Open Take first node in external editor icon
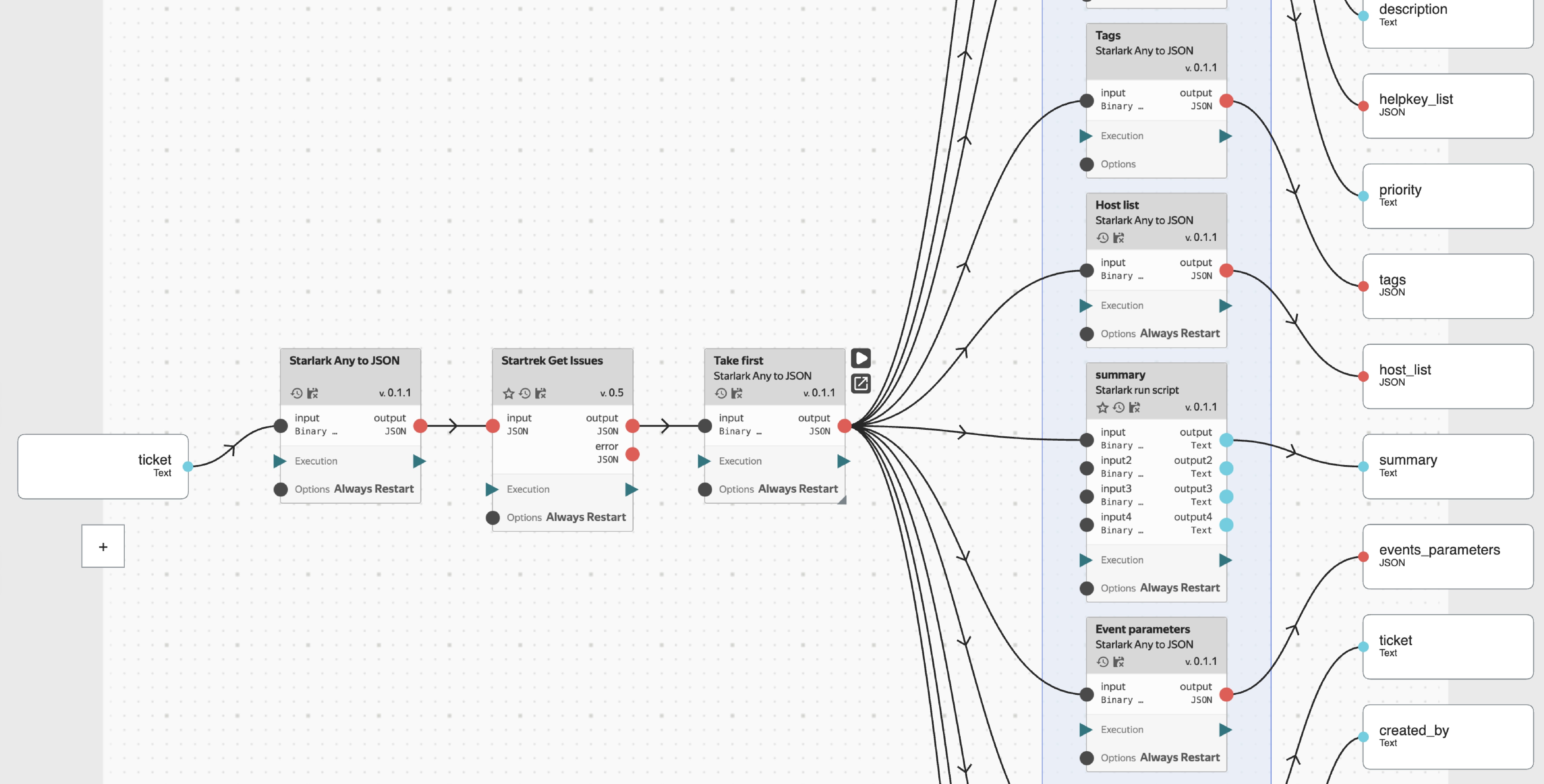This screenshot has width=1544, height=784. coord(861,384)
